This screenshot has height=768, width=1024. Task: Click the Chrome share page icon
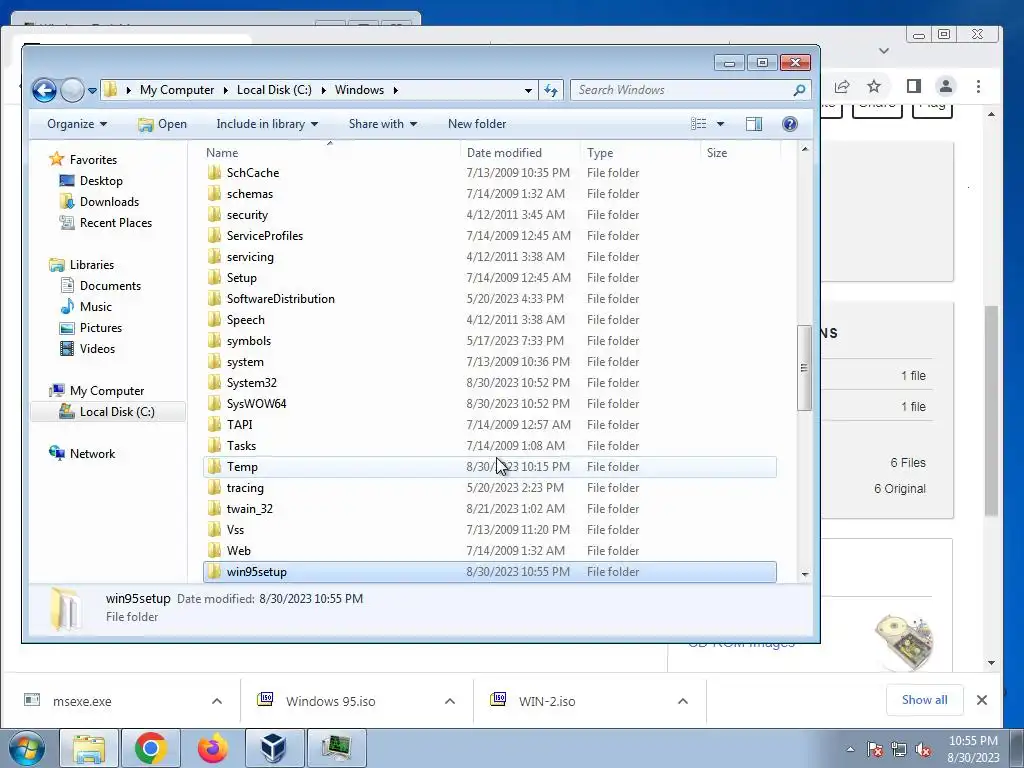842,86
